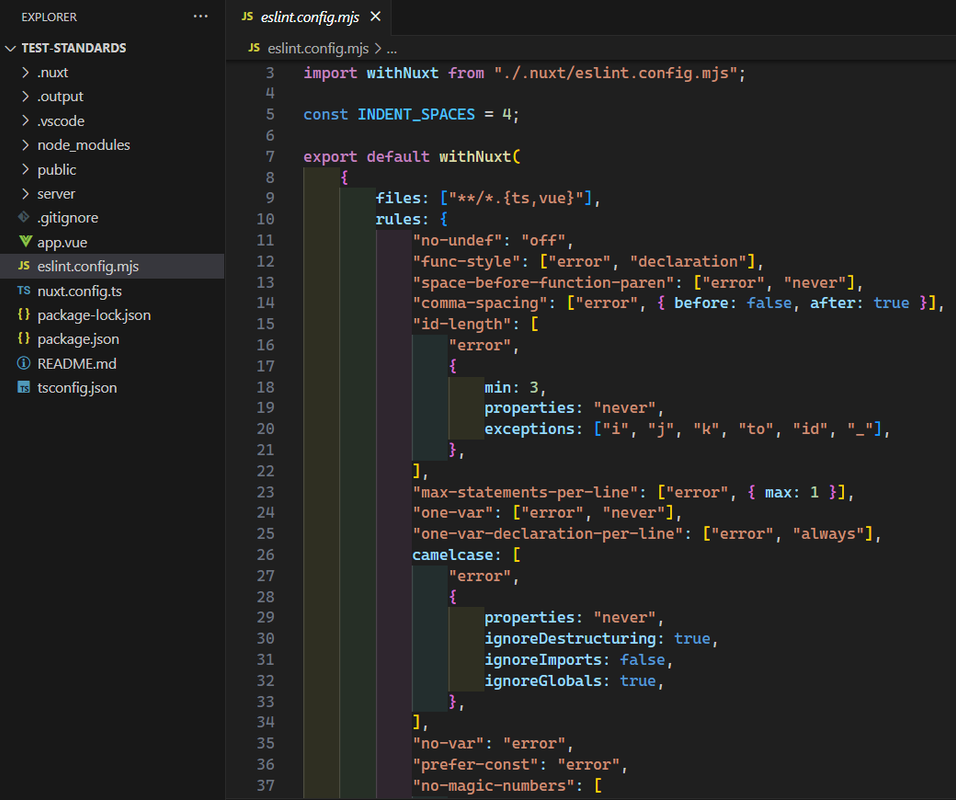Select the node_modules folder name

[x=84, y=145]
